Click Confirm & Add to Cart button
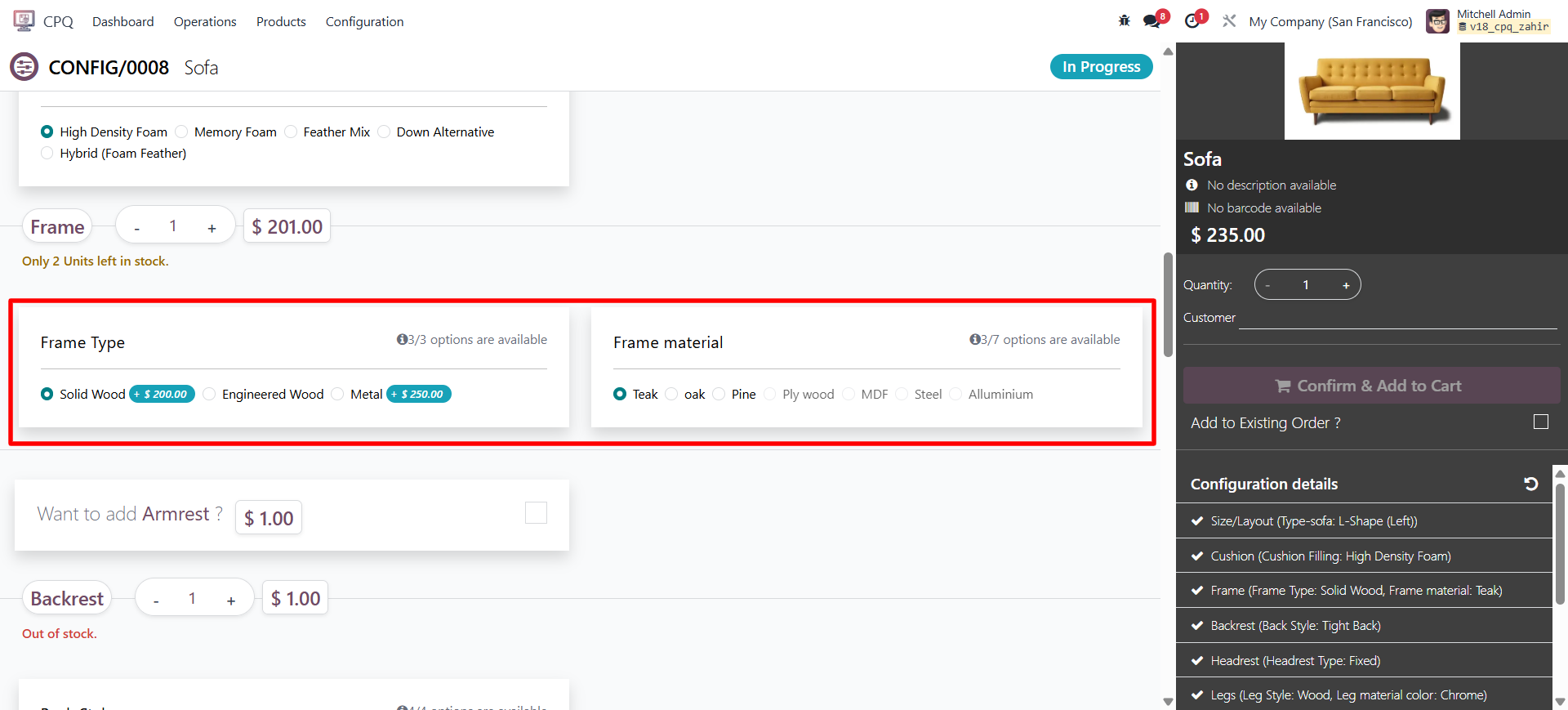This screenshot has height=710, width=1568. tap(1371, 386)
